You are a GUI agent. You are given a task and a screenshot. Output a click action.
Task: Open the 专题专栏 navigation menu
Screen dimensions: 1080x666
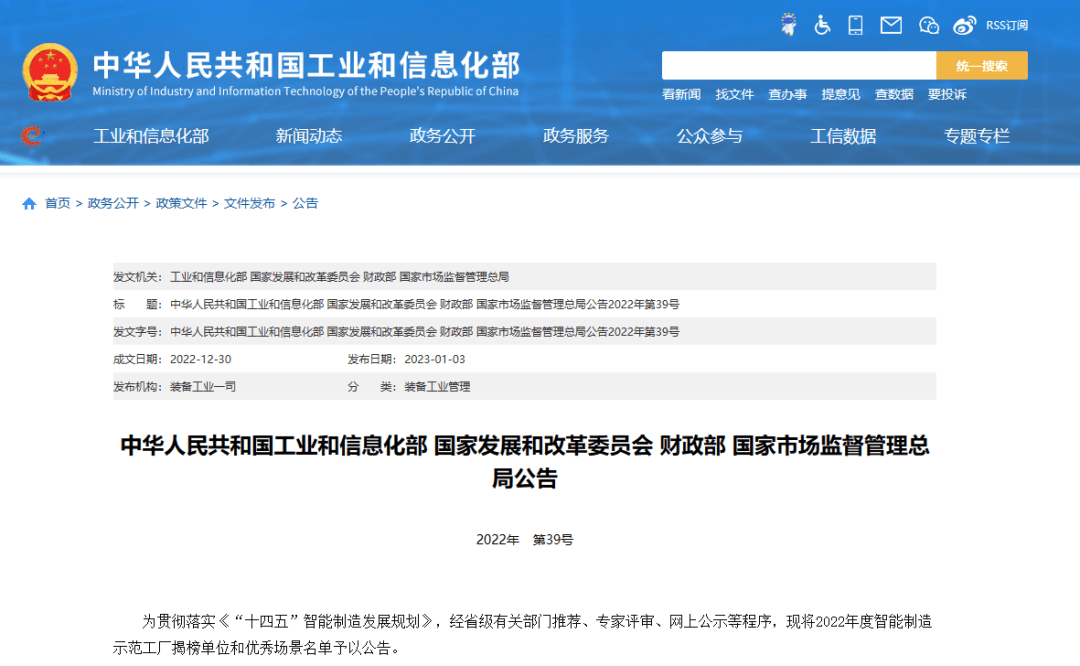(977, 136)
